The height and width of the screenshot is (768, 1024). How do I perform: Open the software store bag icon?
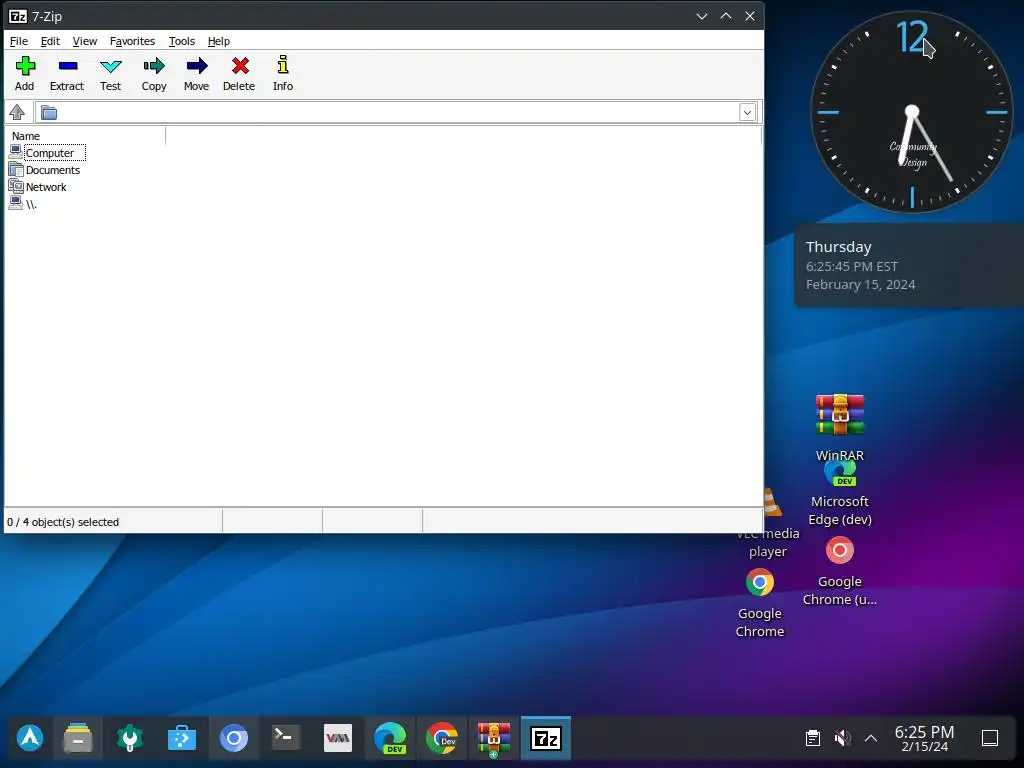pyautogui.click(x=182, y=738)
